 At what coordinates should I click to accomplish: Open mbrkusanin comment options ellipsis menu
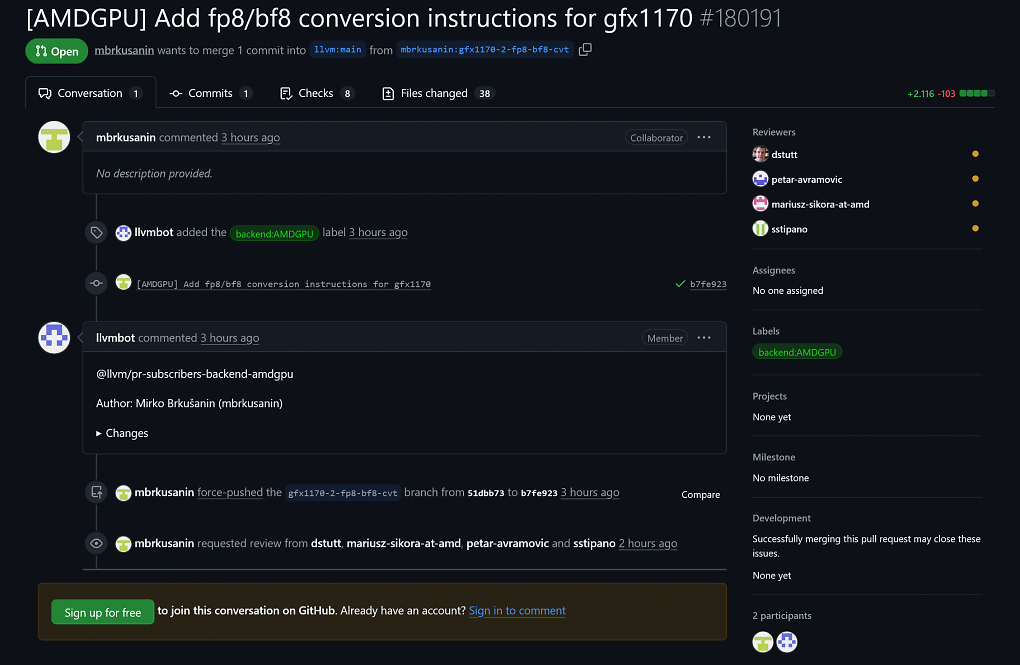click(x=704, y=137)
